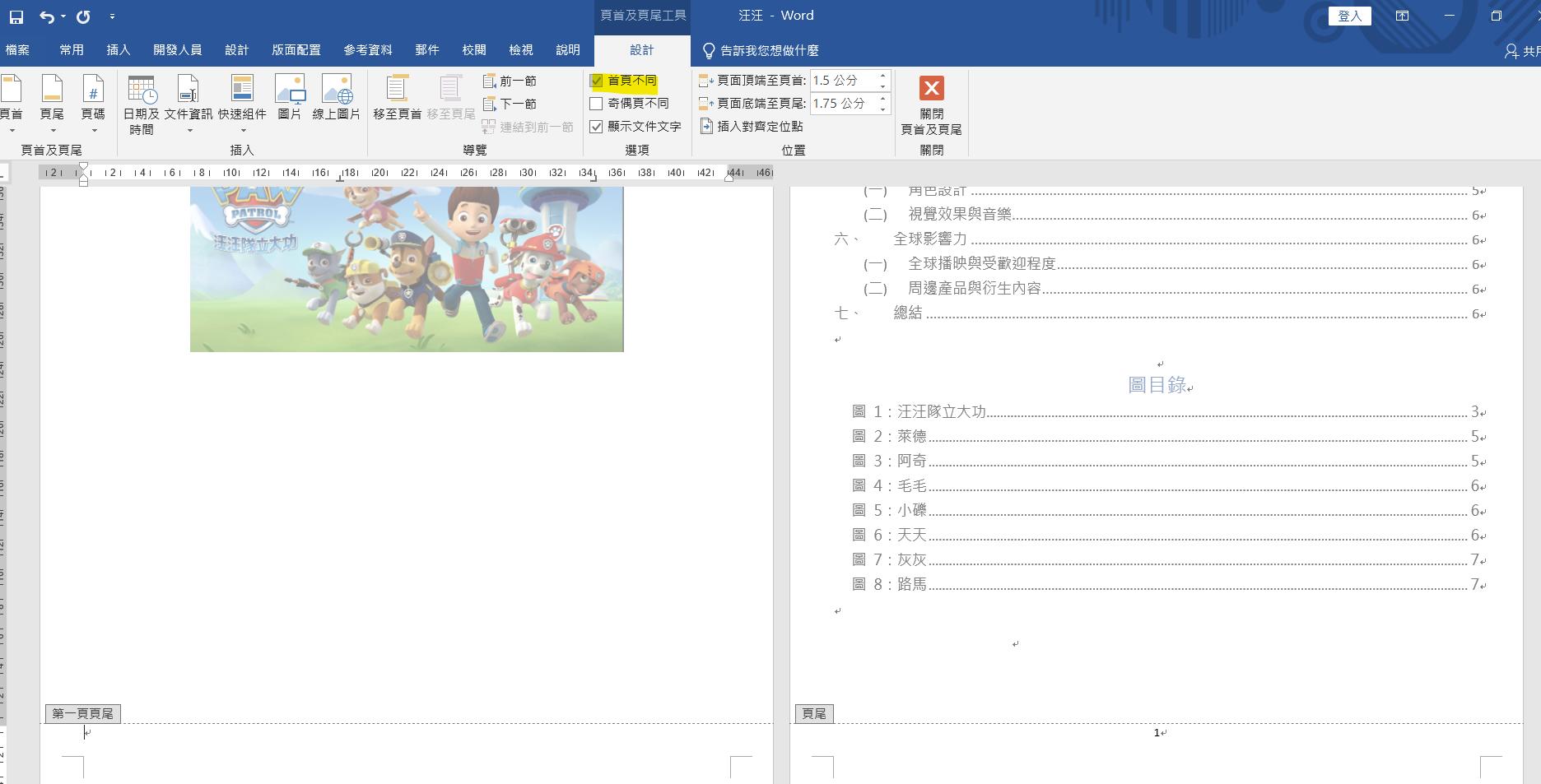Open the Quick Access Toolbar customize arrow
Image resolution: width=1541 pixels, height=784 pixels.
[112, 16]
